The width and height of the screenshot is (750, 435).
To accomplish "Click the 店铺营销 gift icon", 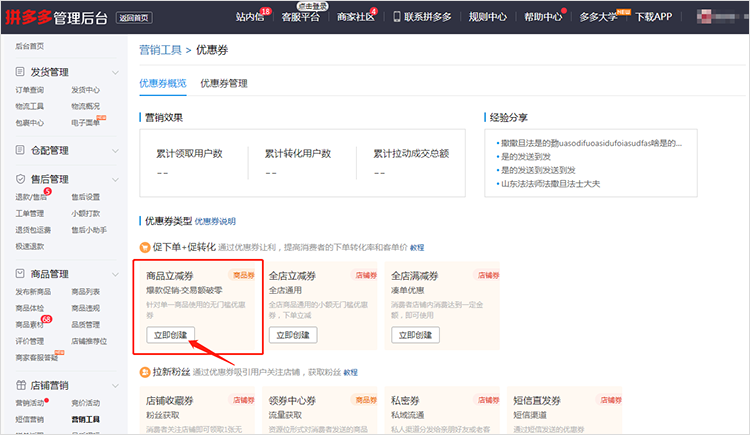I will point(21,385).
